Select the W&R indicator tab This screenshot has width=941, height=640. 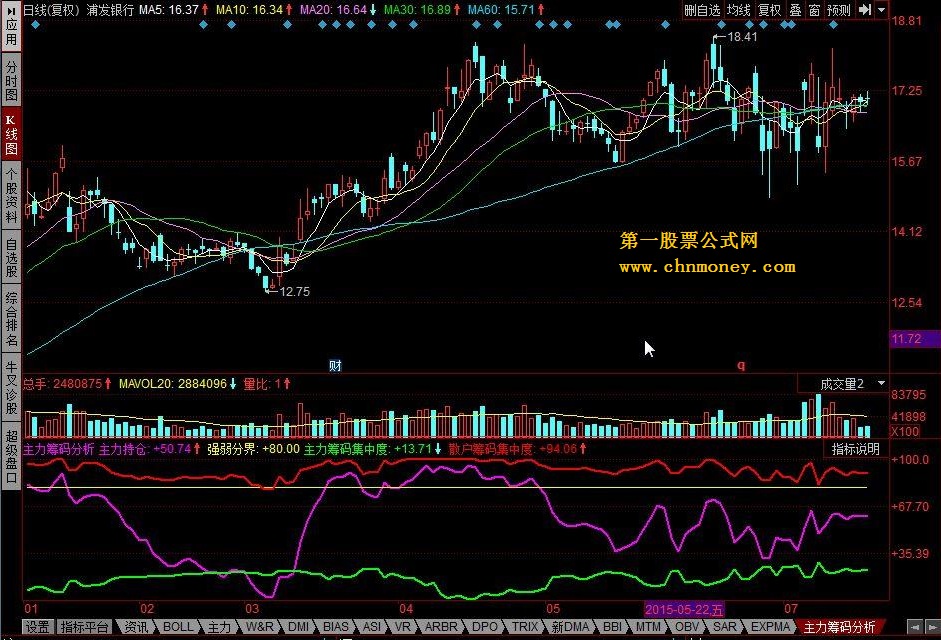[260, 627]
